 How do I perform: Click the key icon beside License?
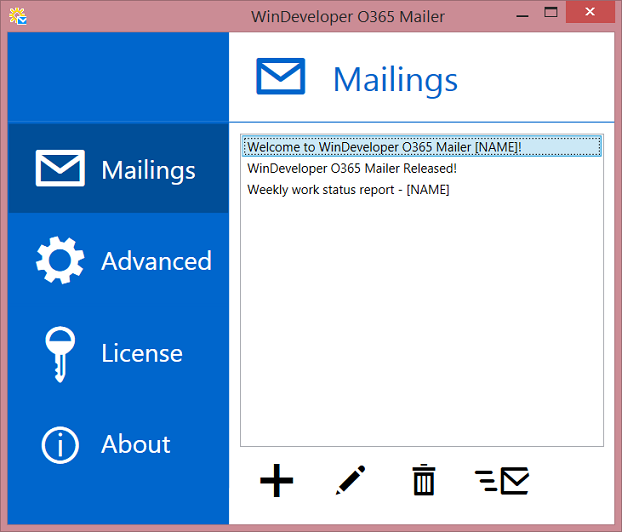(x=60, y=353)
